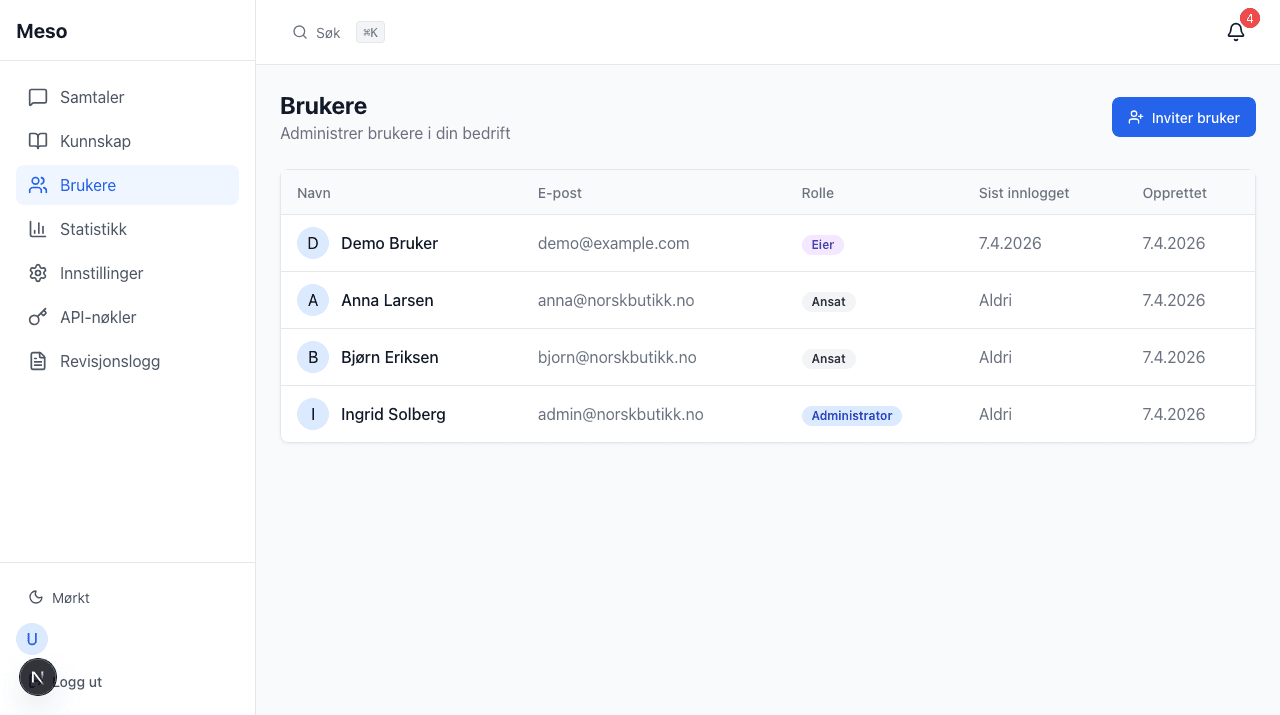Click the Administrator role badge for Ingrid
Image resolution: width=1280 pixels, height=715 pixels.
[851, 415]
